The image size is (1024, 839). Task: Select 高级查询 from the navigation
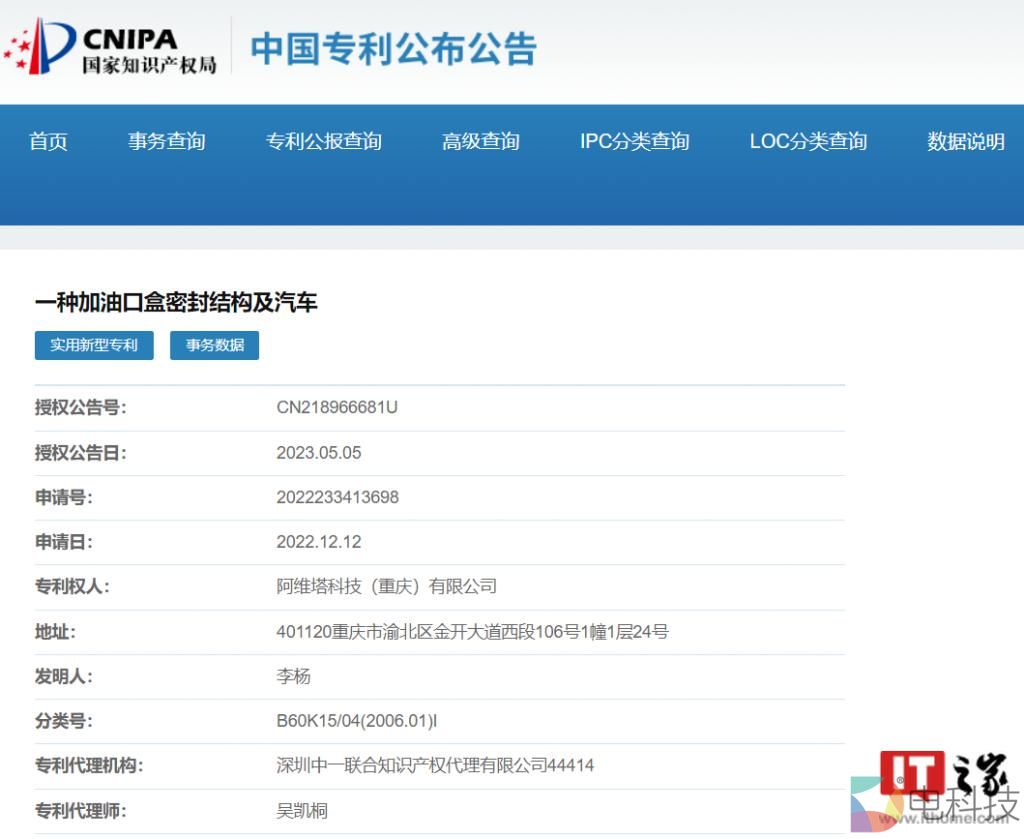(x=480, y=142)
